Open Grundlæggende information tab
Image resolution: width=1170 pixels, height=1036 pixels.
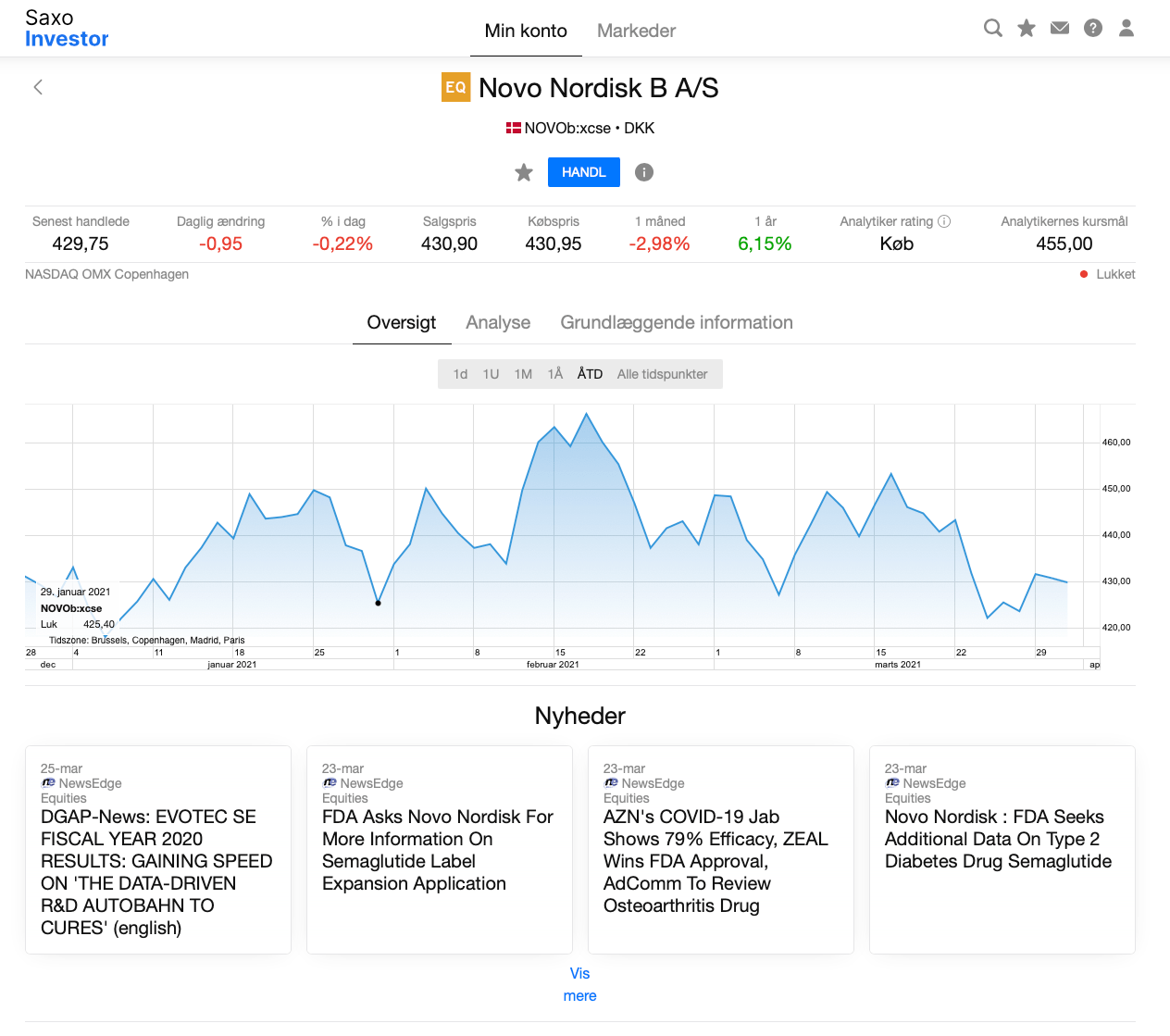[x=677, y=322]
